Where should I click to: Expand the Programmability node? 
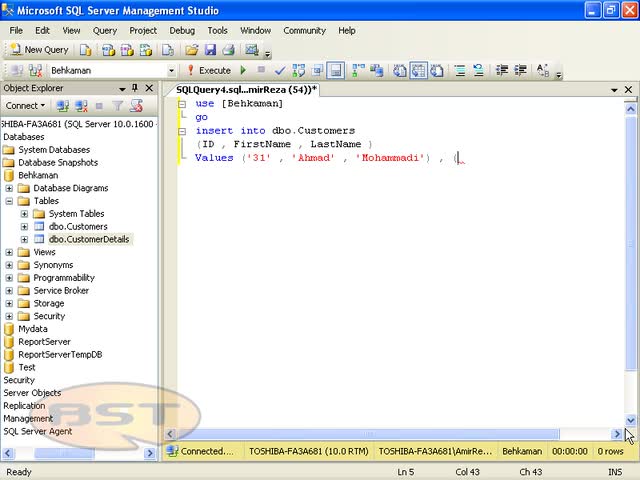9,278
